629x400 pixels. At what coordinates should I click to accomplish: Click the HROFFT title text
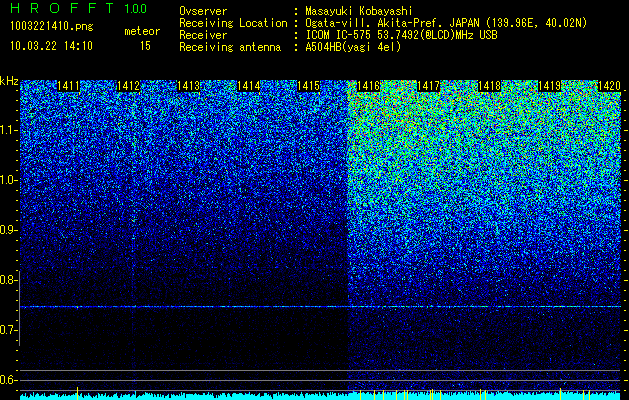62,8
